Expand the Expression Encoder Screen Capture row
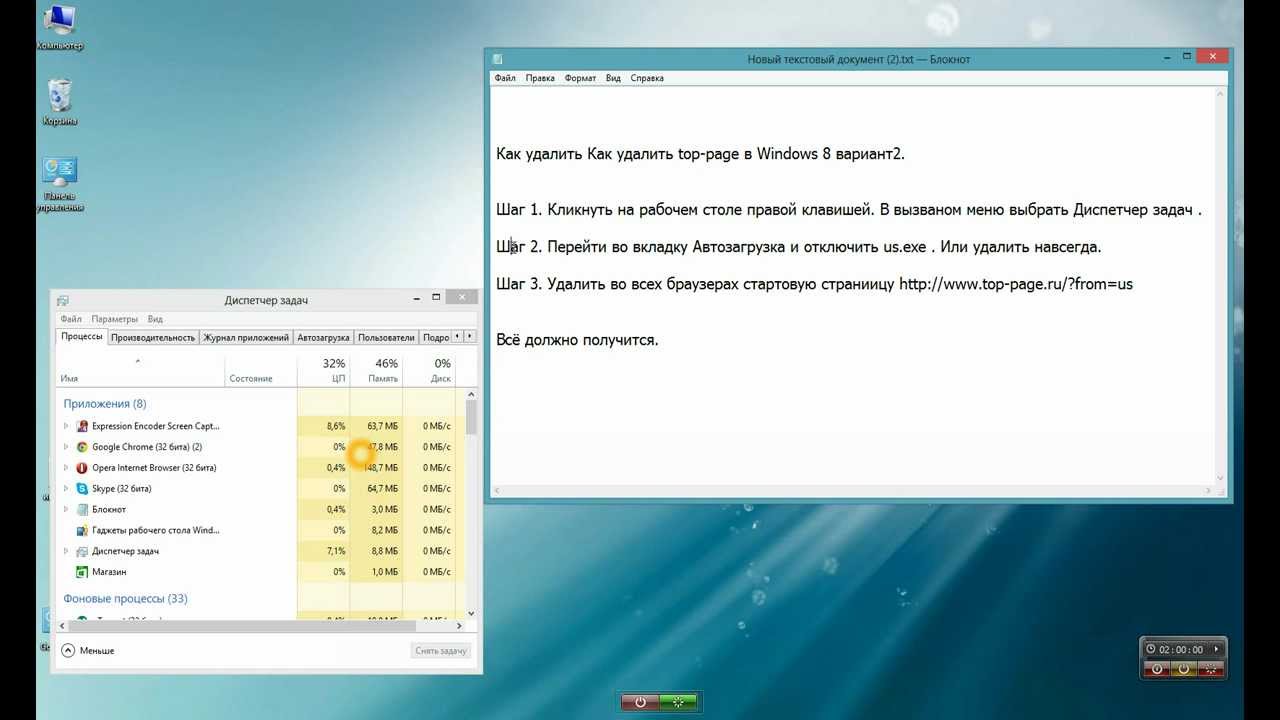The width and height of the screenshot is (1280, 720). 66,426
